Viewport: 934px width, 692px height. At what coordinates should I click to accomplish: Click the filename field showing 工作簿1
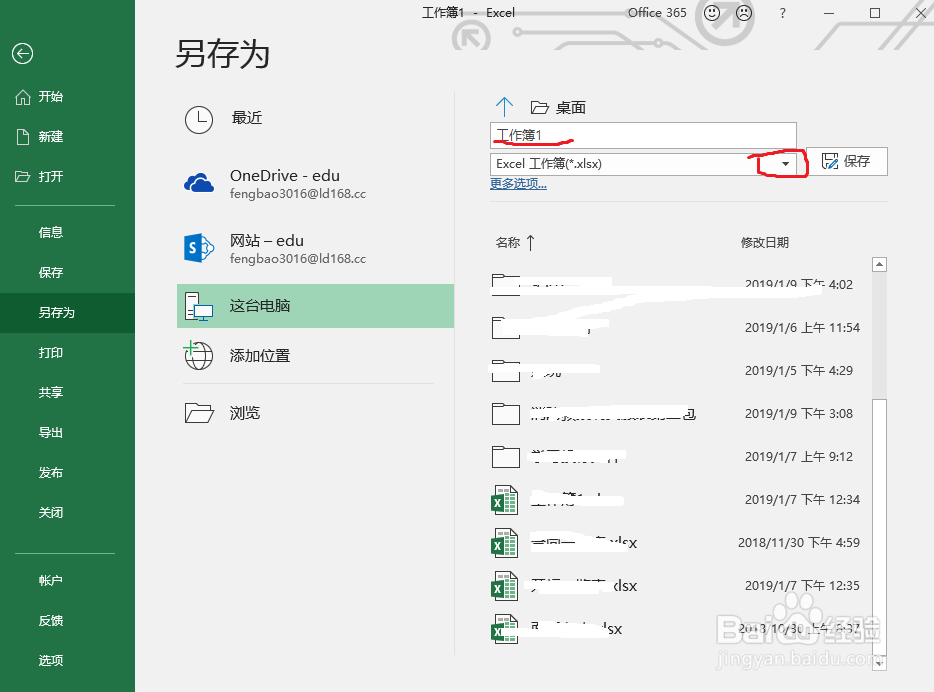click(643, 135)
